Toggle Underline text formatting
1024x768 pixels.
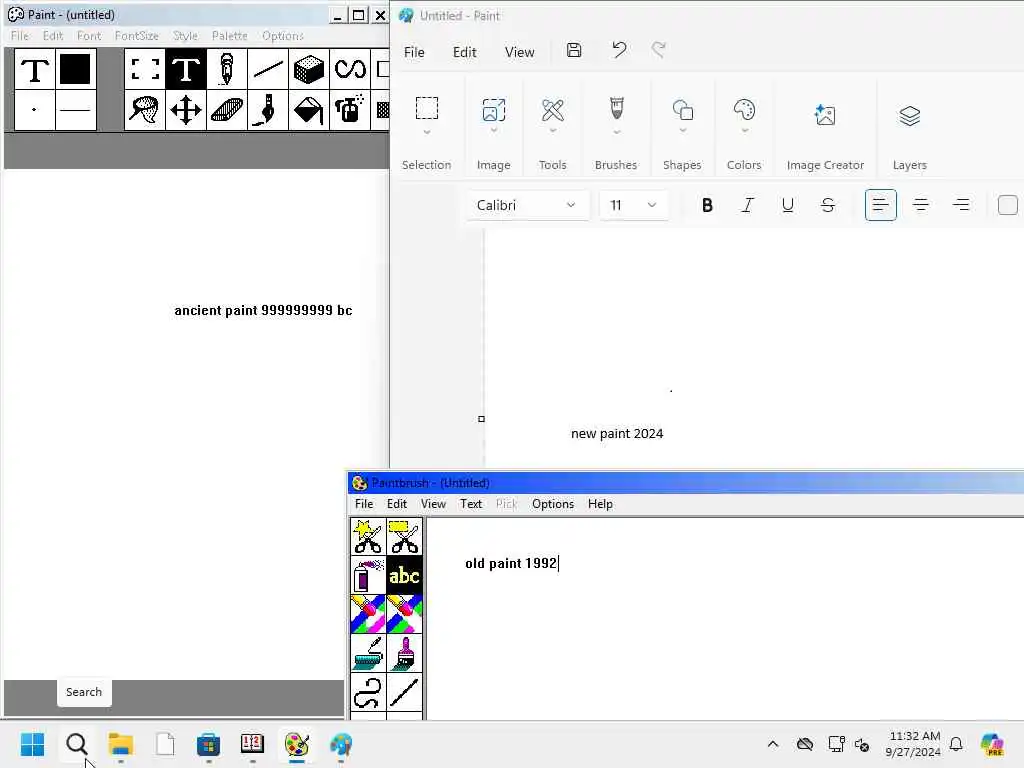788,205
